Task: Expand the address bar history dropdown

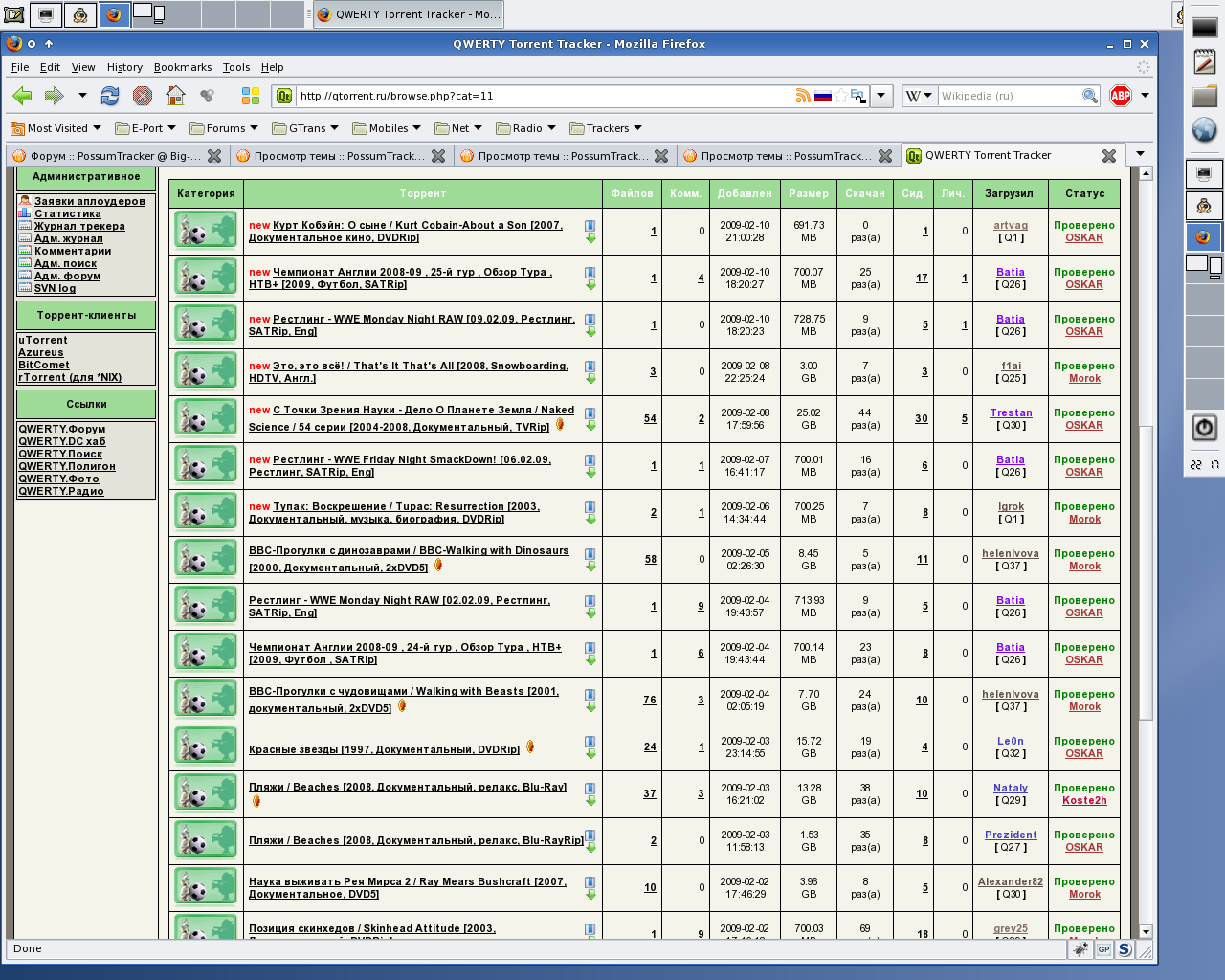Action: [882, 96]
